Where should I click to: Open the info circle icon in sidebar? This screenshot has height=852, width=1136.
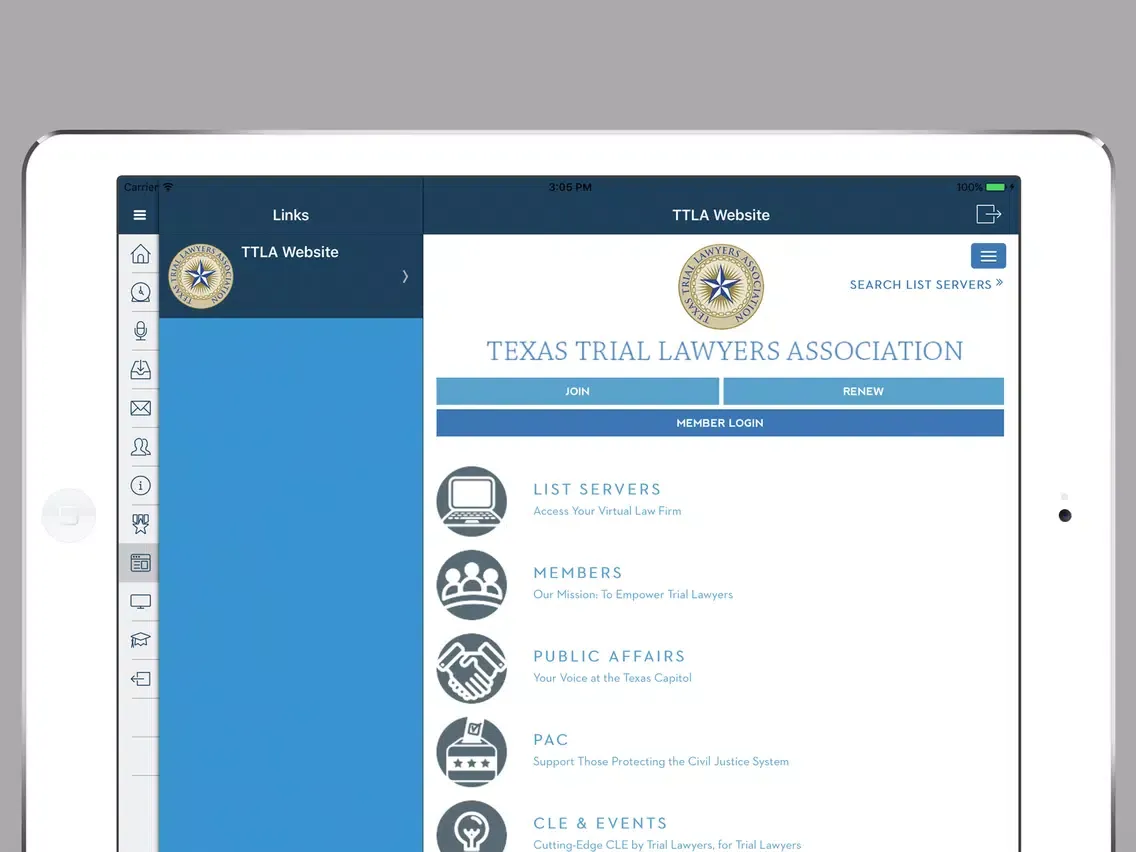click(x=141, y=485)
